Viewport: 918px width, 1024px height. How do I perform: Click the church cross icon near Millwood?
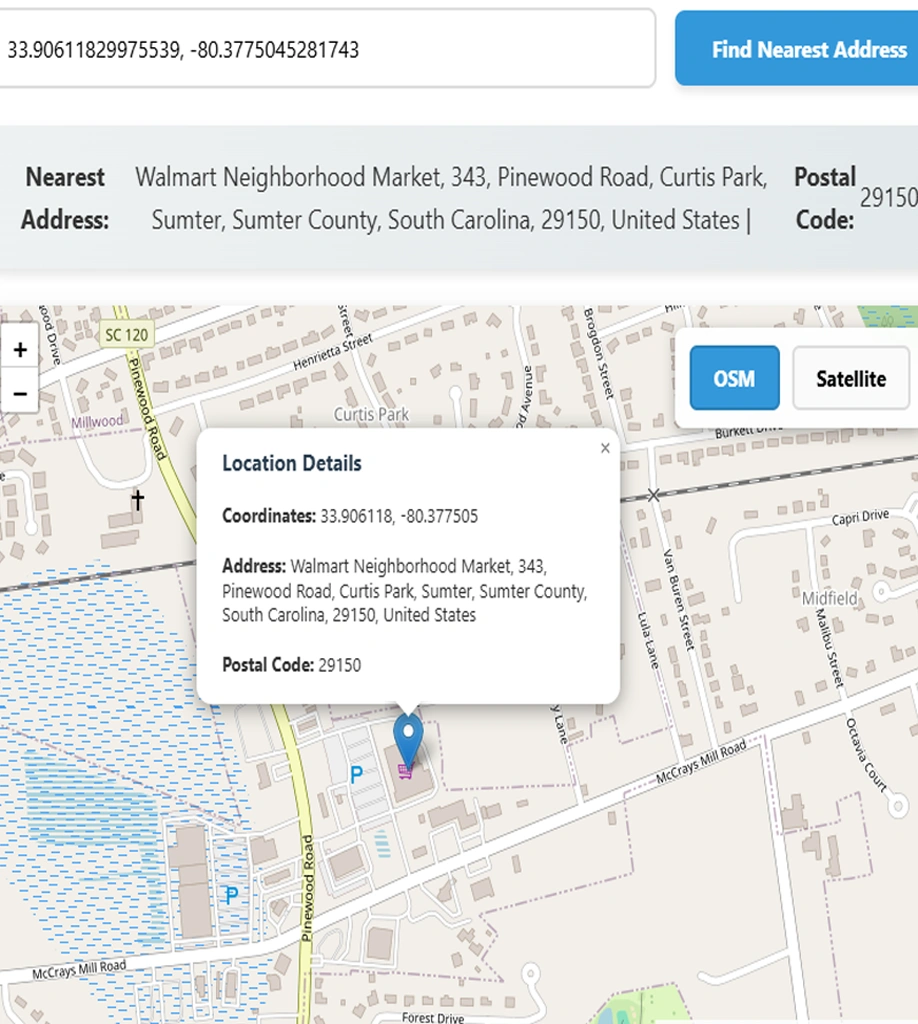pyautogui.click(x=137, y=500)
